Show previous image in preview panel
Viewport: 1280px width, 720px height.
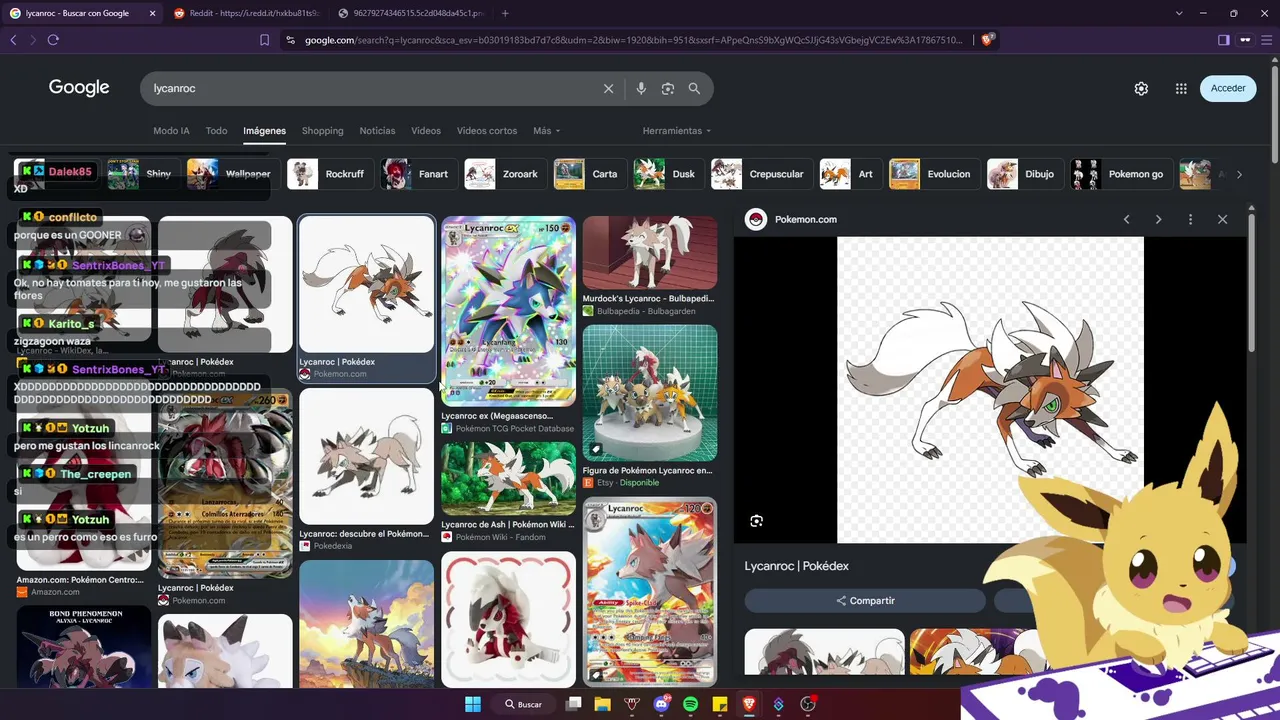(1126, 219)
